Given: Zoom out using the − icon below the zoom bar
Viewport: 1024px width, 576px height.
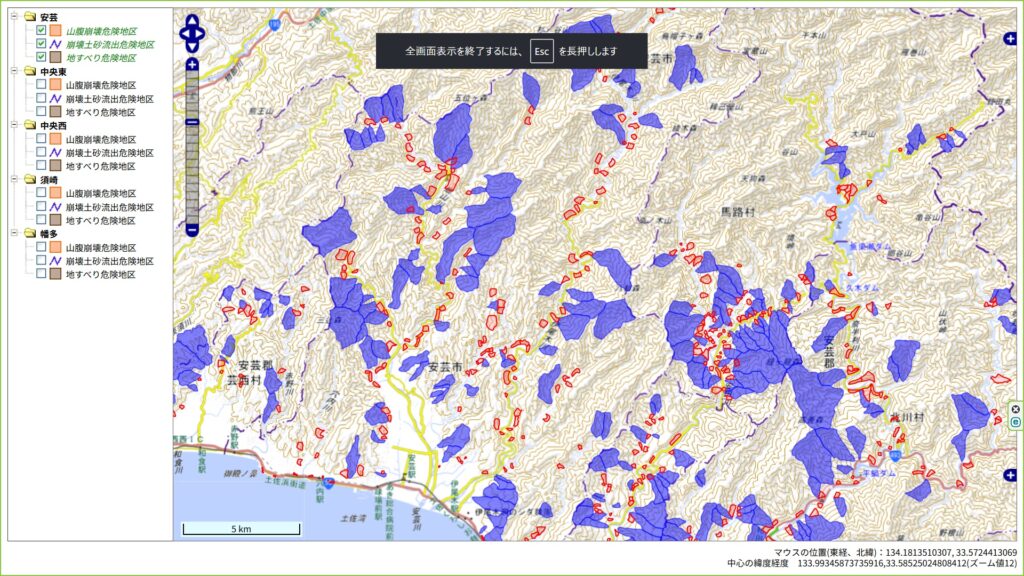Looking at the screenshot, I should click(191, 229).
